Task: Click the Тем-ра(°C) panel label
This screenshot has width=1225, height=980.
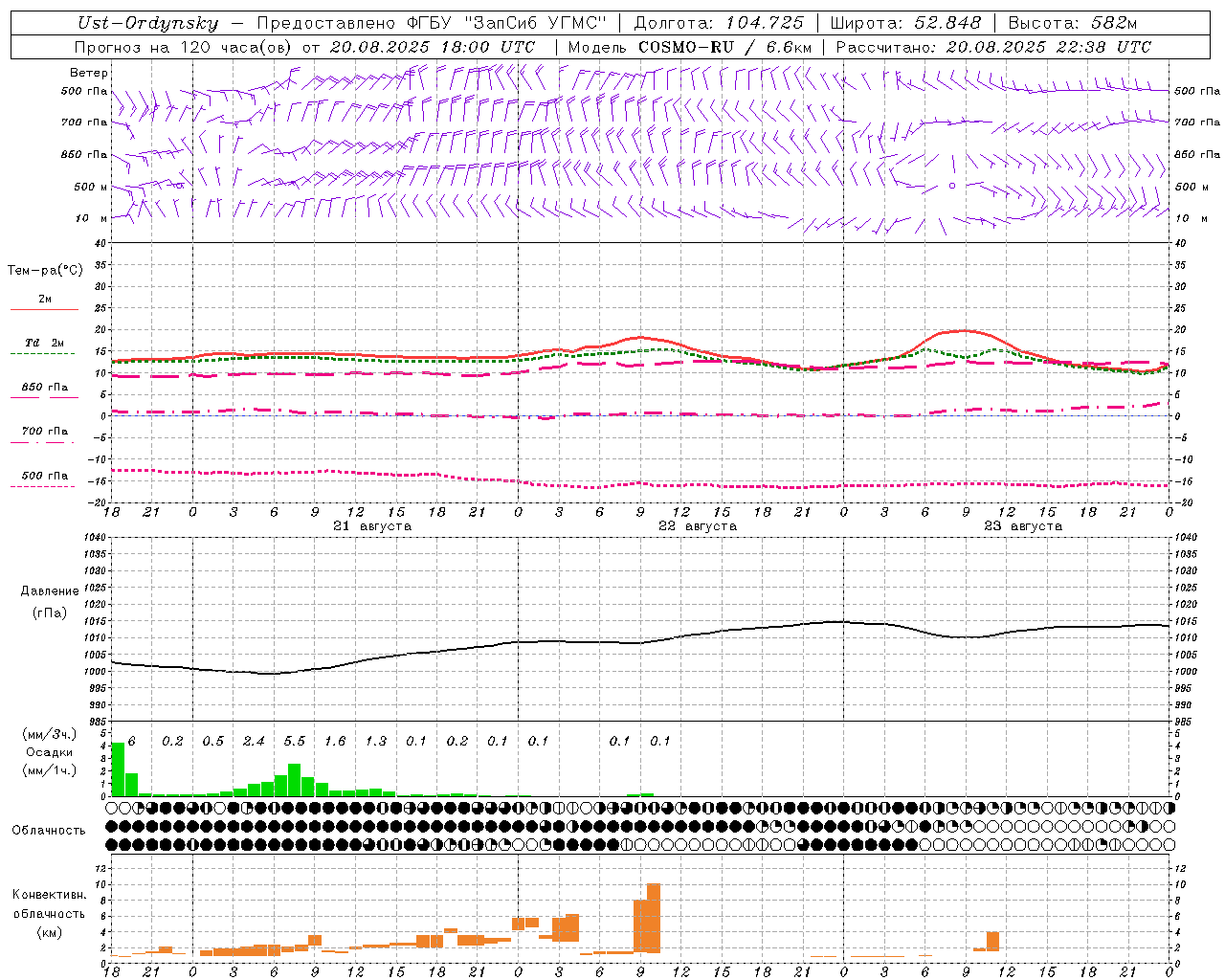Action: click(x=45, y=271)
